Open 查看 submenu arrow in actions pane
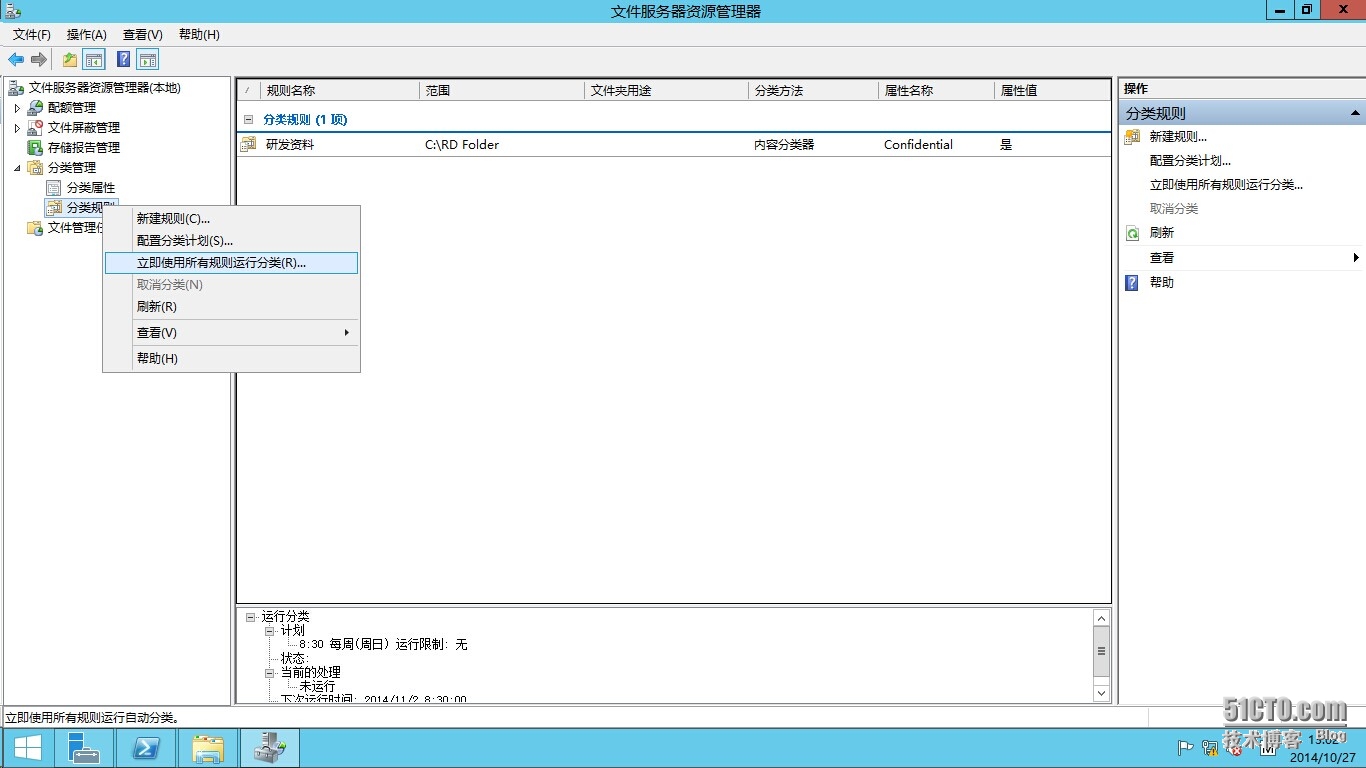 1356,258
